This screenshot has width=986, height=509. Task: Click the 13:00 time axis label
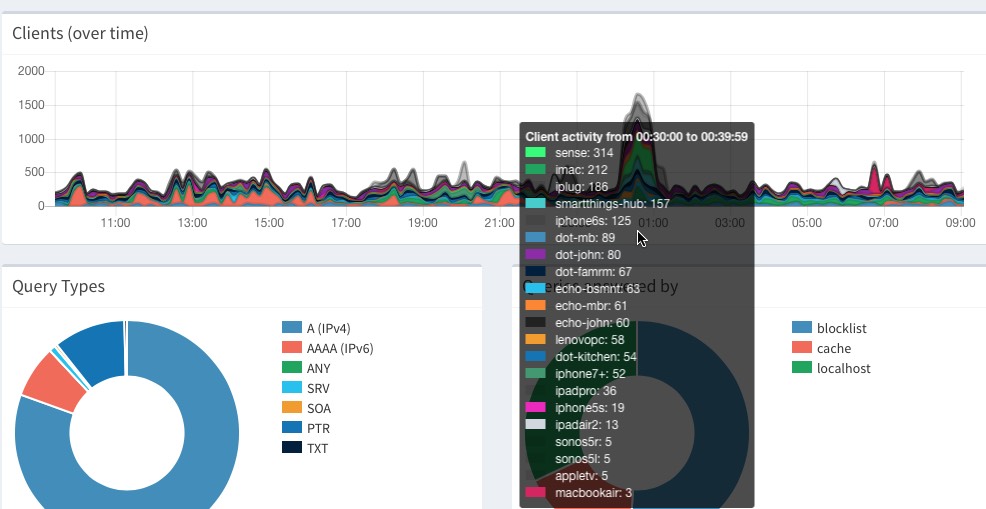pos(192,223)
